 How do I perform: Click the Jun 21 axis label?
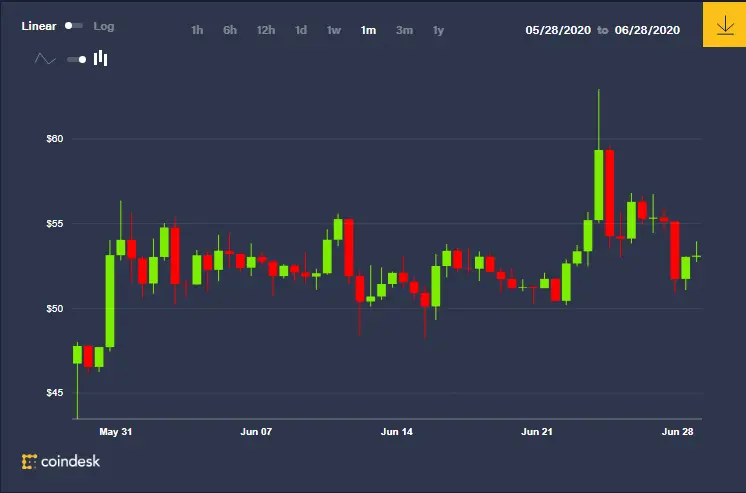[537, 432]
